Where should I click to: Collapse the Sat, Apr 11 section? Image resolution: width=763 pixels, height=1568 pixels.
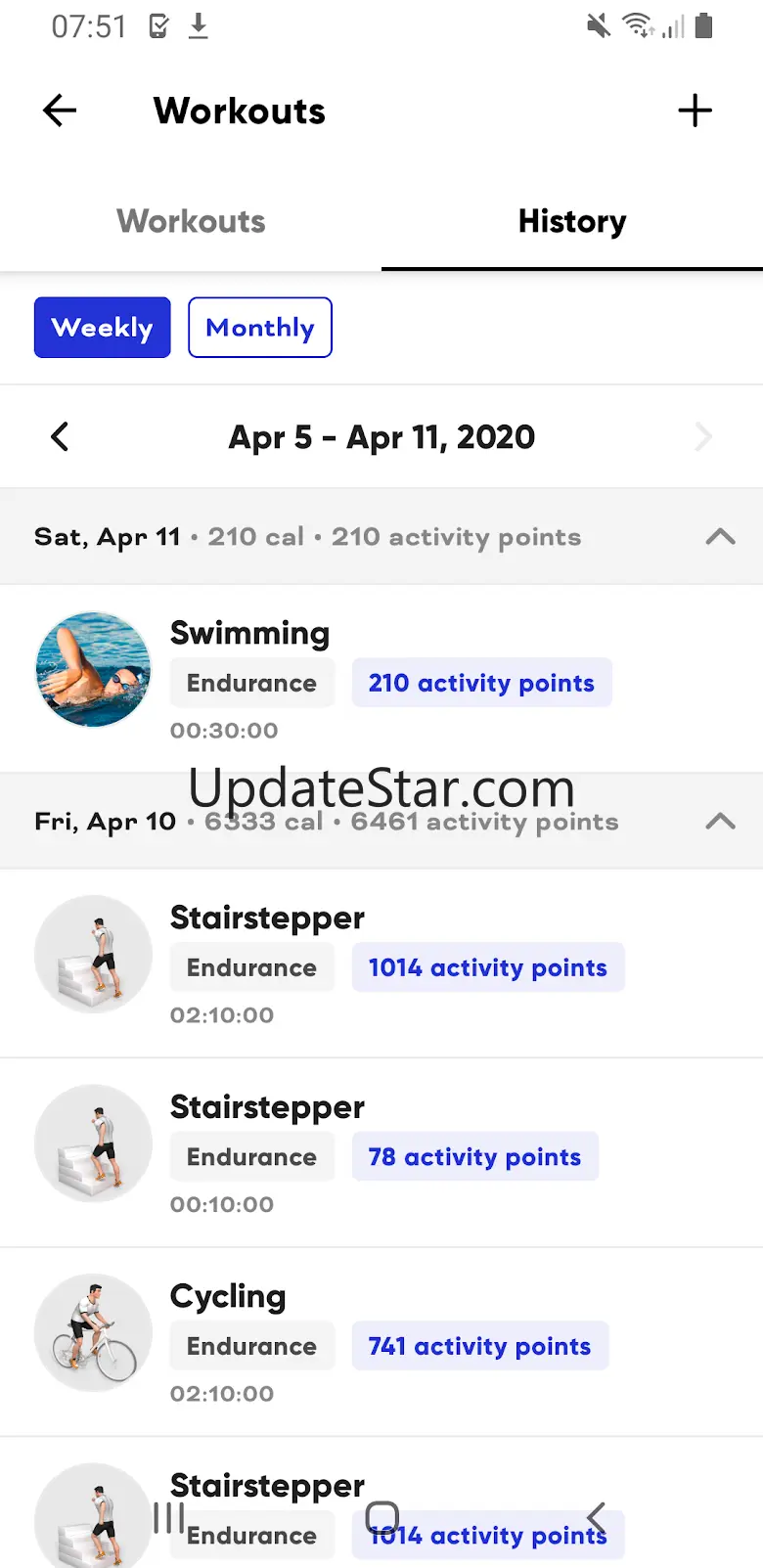click(720, 536)
